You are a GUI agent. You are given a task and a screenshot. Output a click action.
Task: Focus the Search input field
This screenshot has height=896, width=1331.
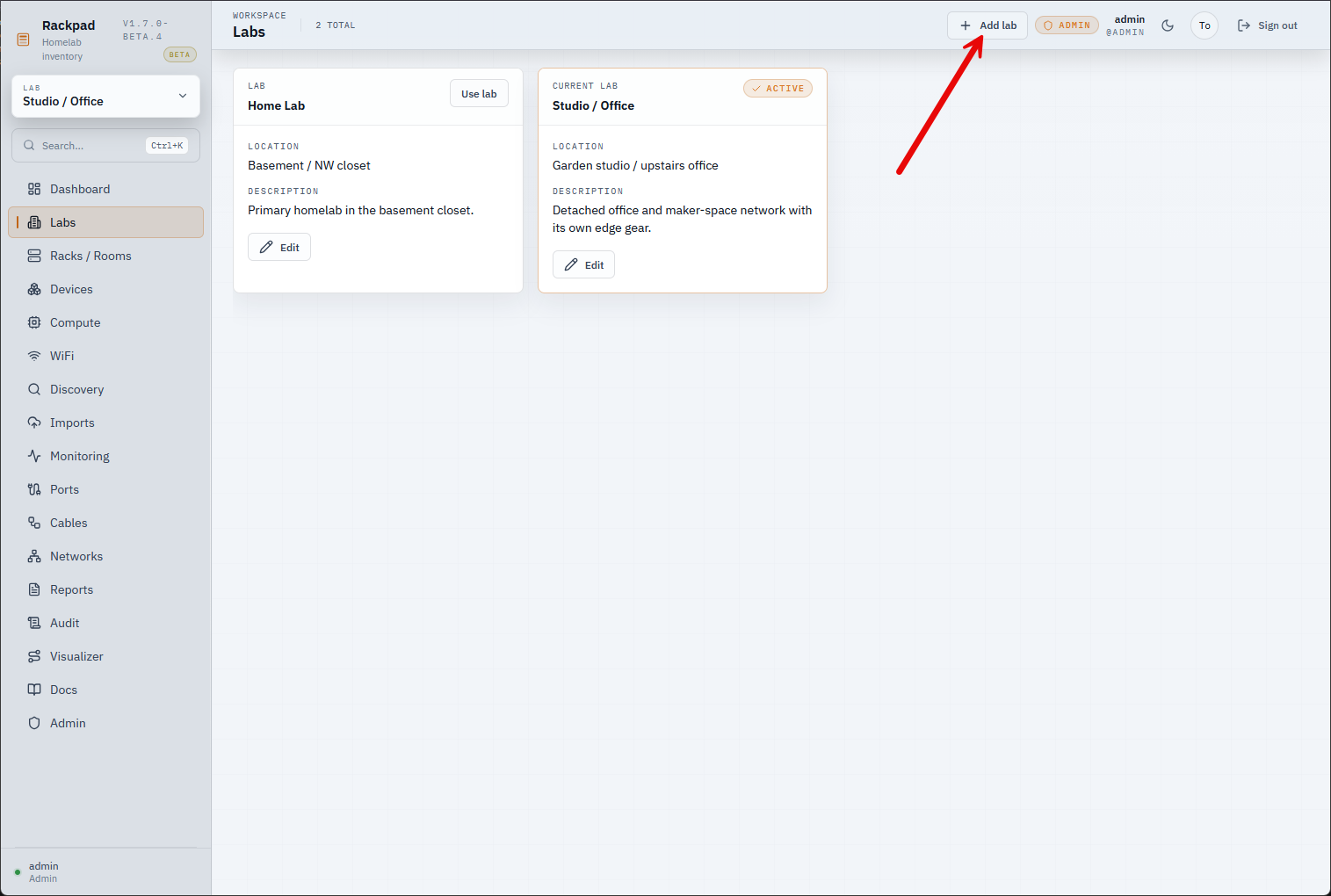click(105, 146)
